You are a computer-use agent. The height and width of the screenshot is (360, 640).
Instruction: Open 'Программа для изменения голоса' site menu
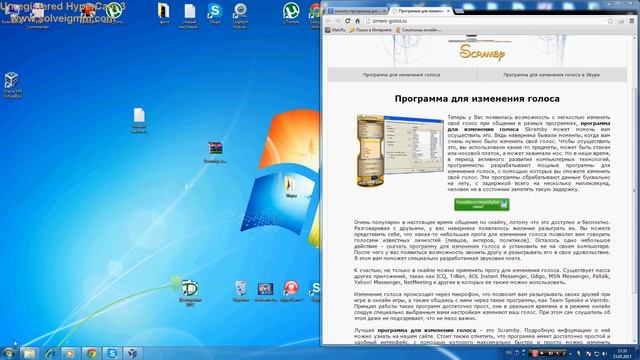(x=402, y=75)
